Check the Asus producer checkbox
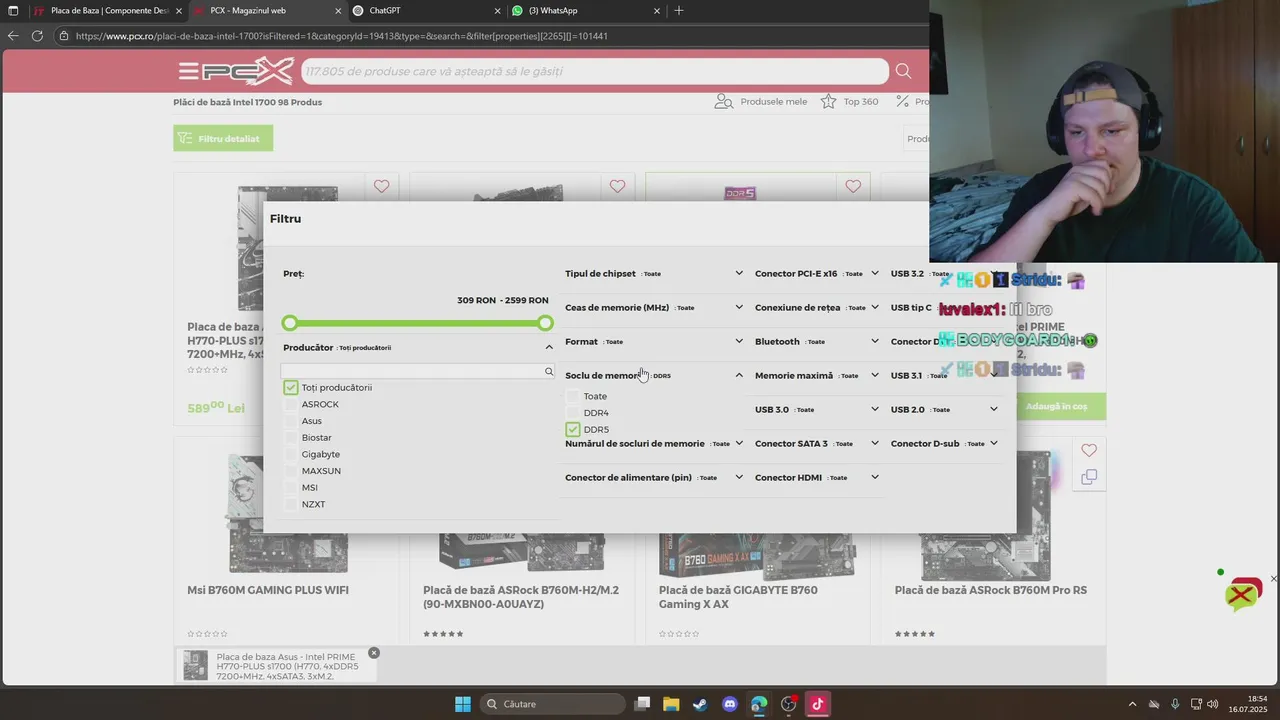This screenshot has width=1280, height=720. tap(291, 421)
